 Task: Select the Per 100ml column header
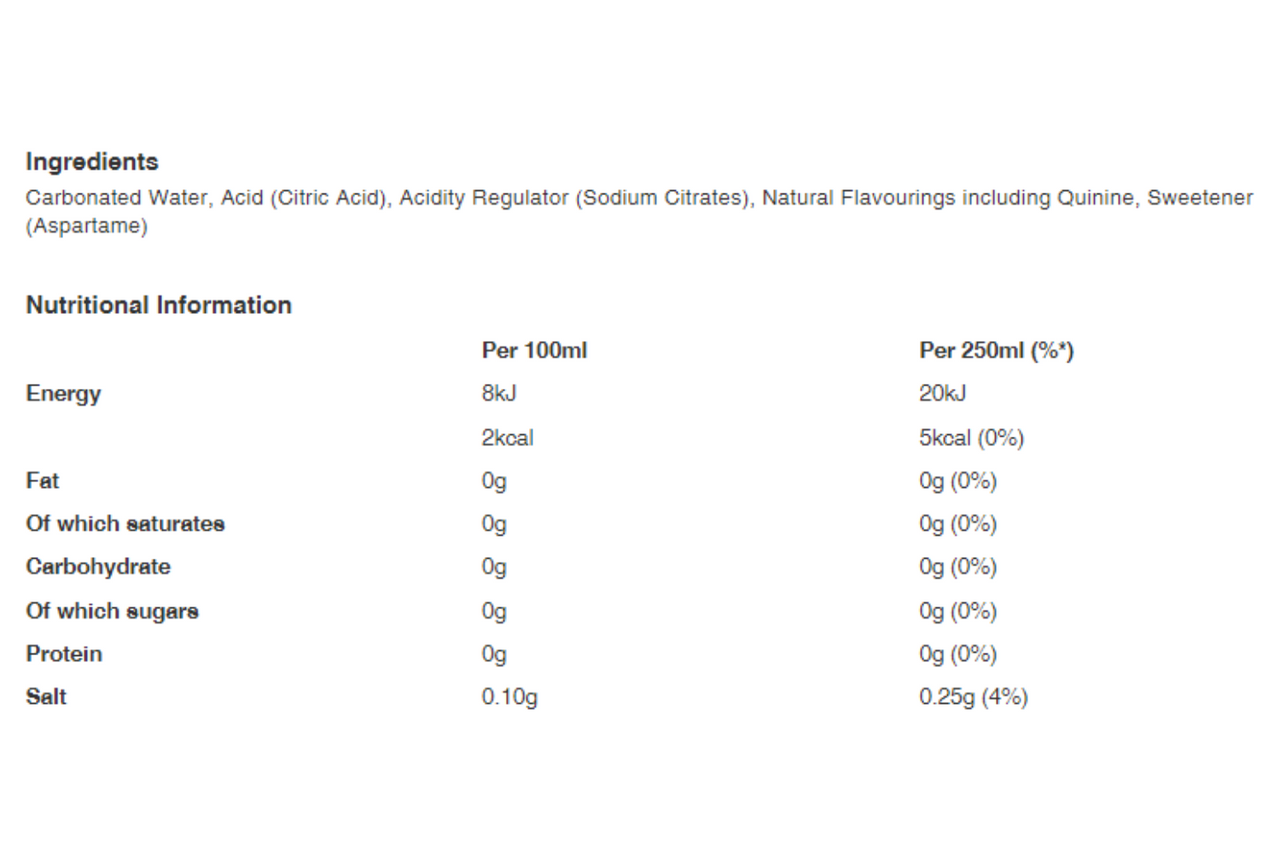tap(534, 351)
